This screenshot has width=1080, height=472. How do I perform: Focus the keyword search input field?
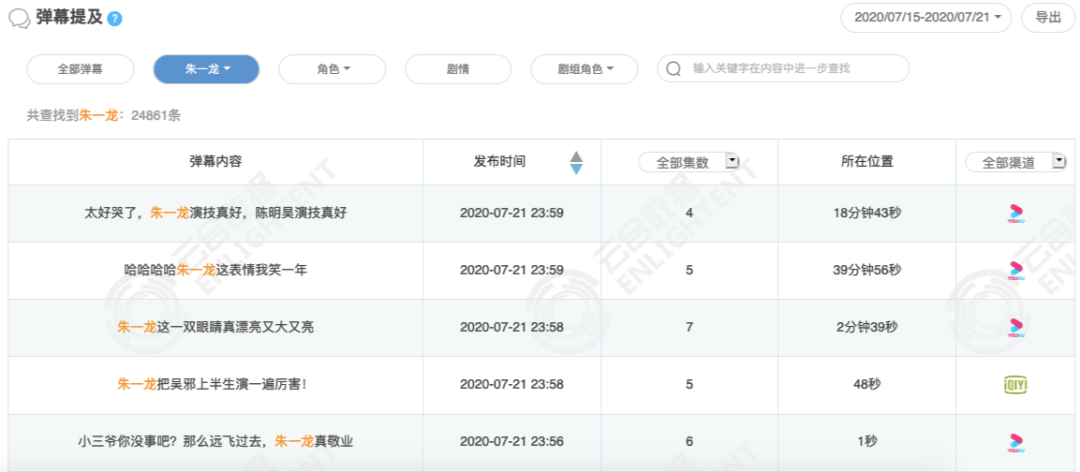[x=783, y=69]
